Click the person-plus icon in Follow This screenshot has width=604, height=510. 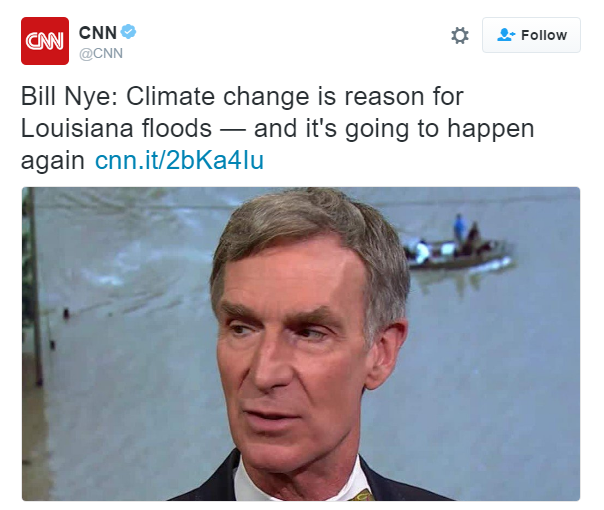coord(506,35)
